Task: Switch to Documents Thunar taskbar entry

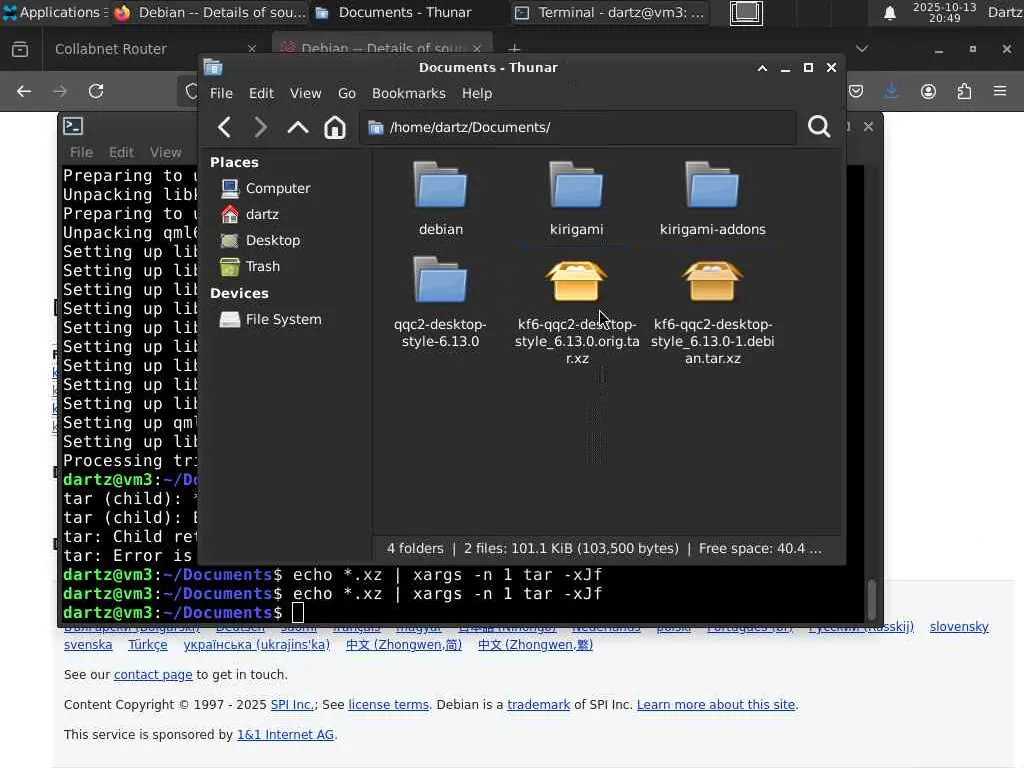Action: click(405, 12)
